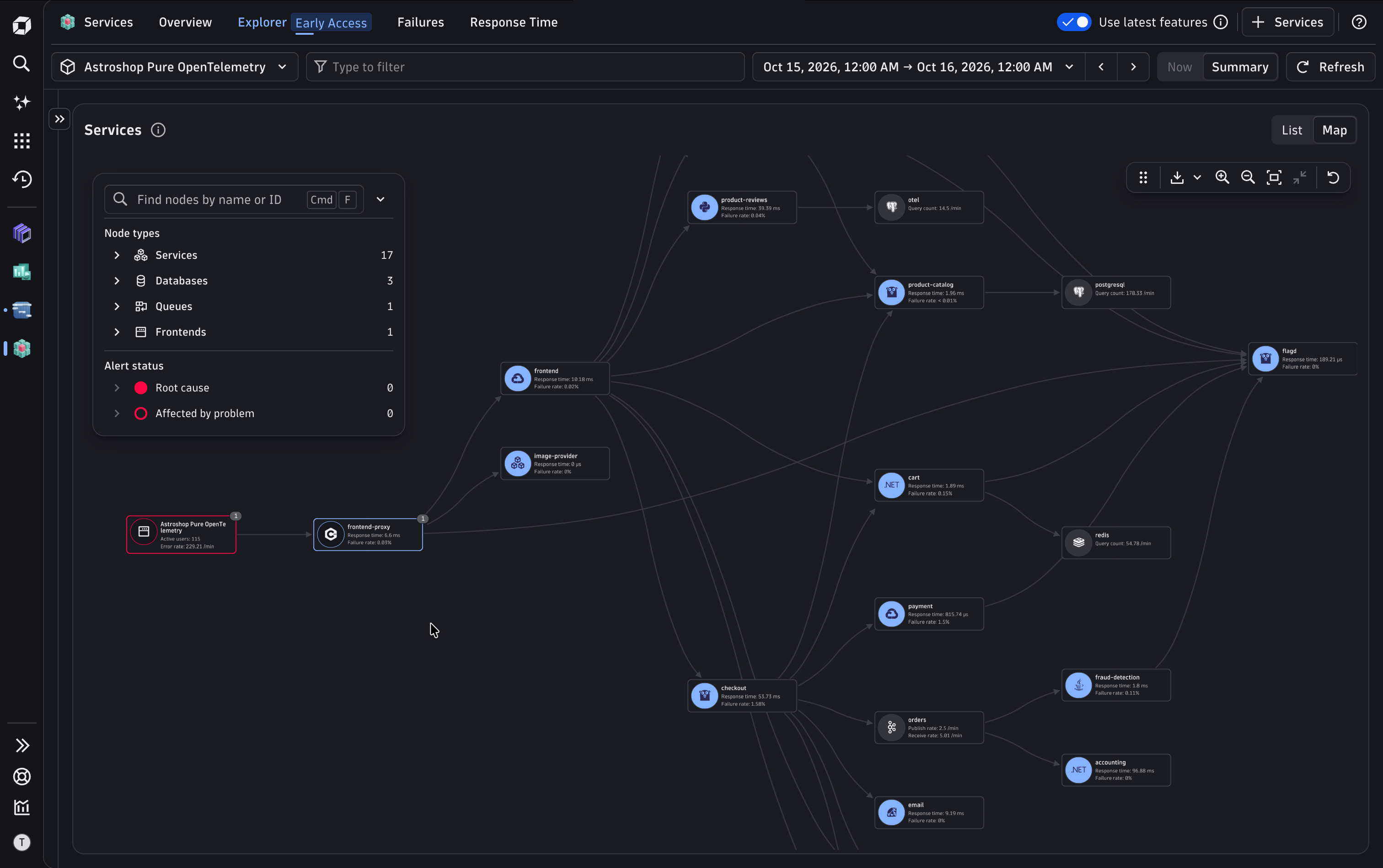This screenshot has height=868, width=1383.
Task: Switch to List view
Action: (x=1292, y=130)
